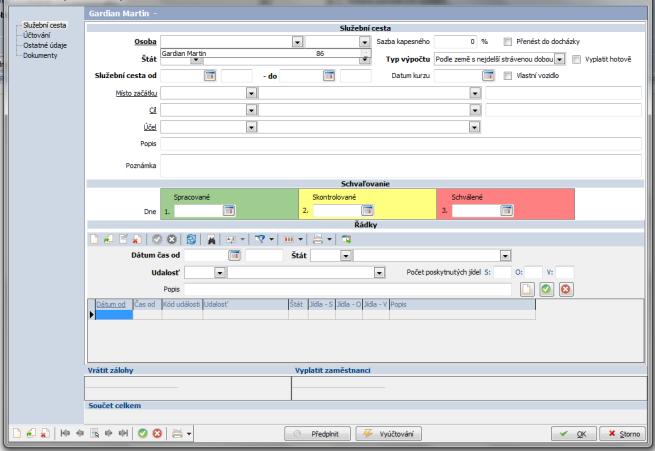Click the delete row icon in Řádky toolbar
This screenshot has height=451, width=655.
click(136, 239)
